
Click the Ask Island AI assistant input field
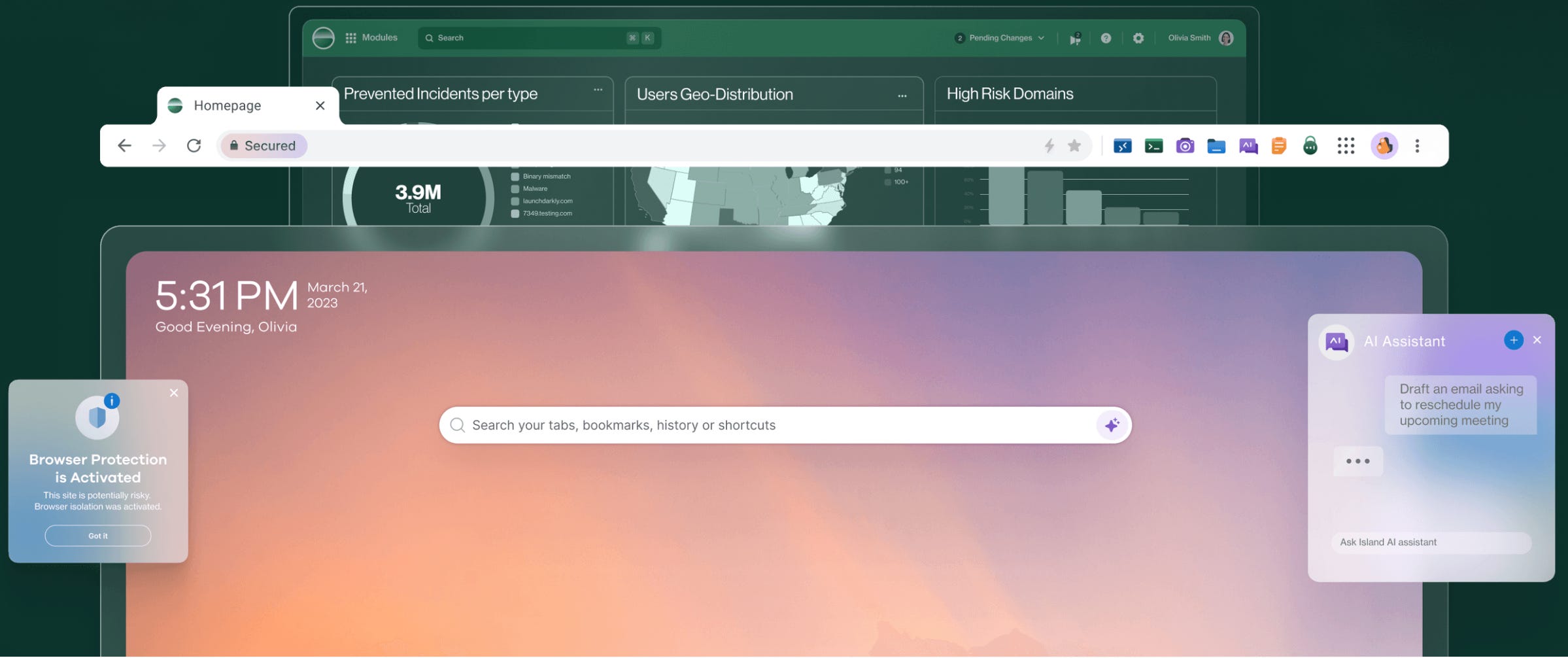[x=1431, y=542]
